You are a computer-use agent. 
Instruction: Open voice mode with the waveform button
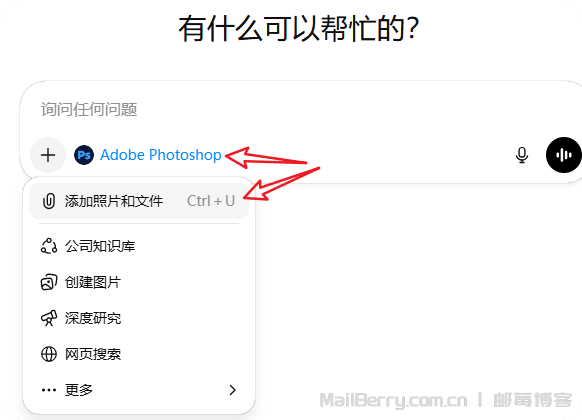coord(563,155)
